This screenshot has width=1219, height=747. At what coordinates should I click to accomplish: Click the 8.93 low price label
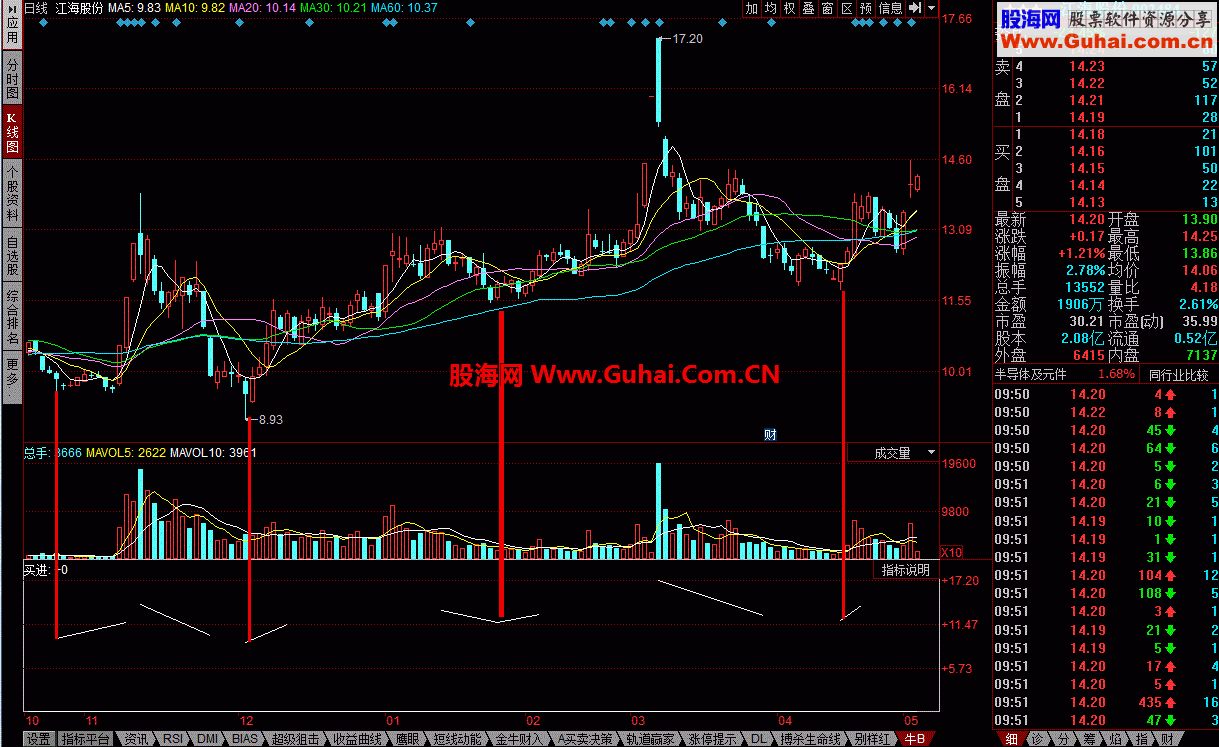270,419
